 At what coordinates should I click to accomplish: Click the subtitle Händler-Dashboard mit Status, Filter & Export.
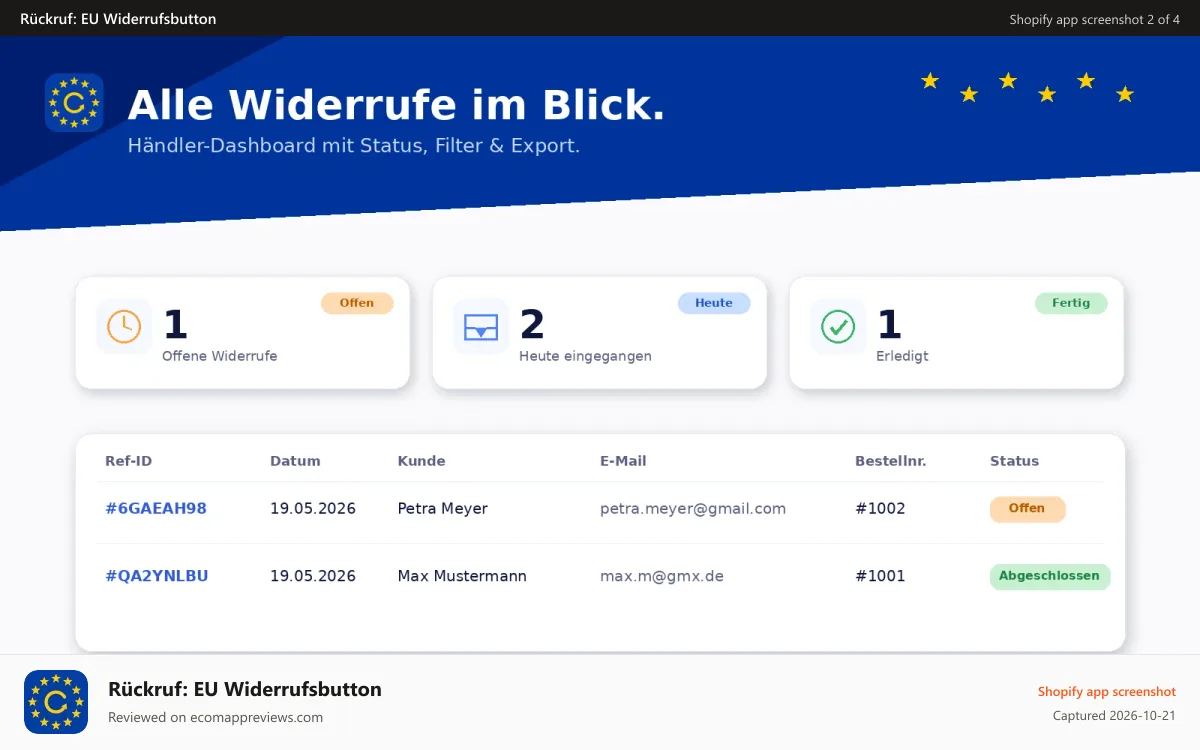pyautogui.click(x=354, y=146)
